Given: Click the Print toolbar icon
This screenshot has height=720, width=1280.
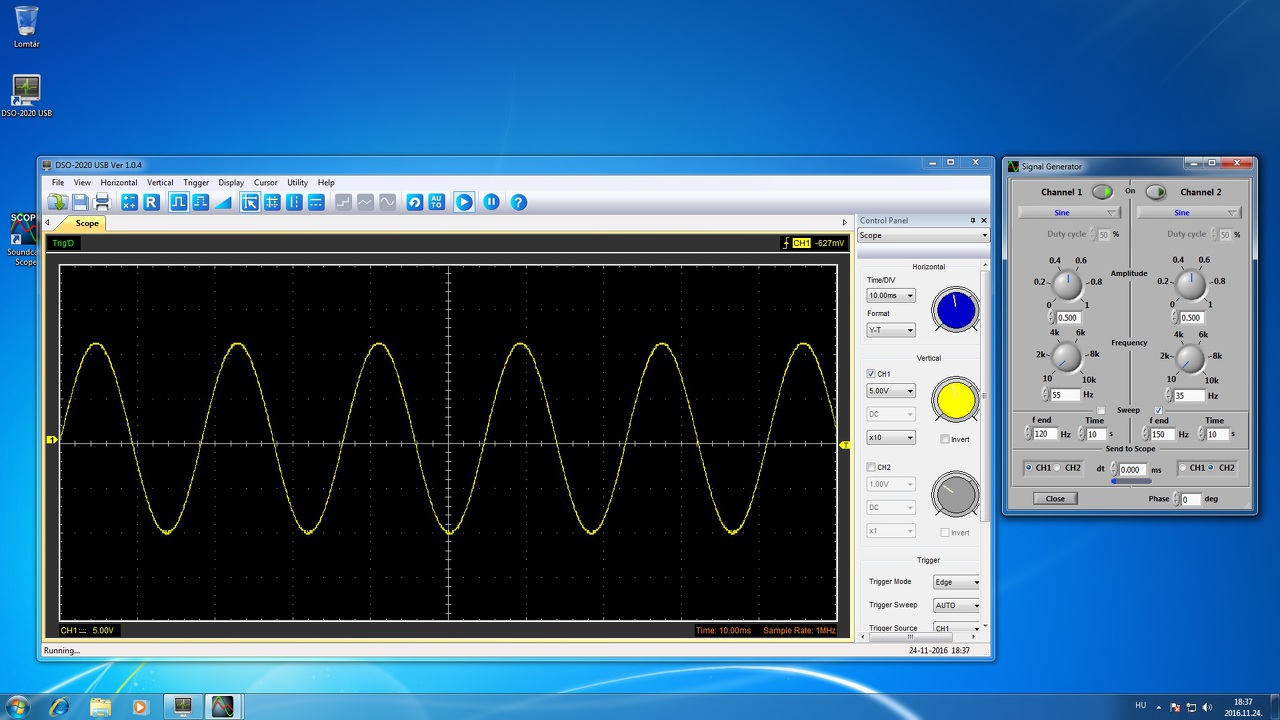Looking at the screenshot, I should pos(102,202).
